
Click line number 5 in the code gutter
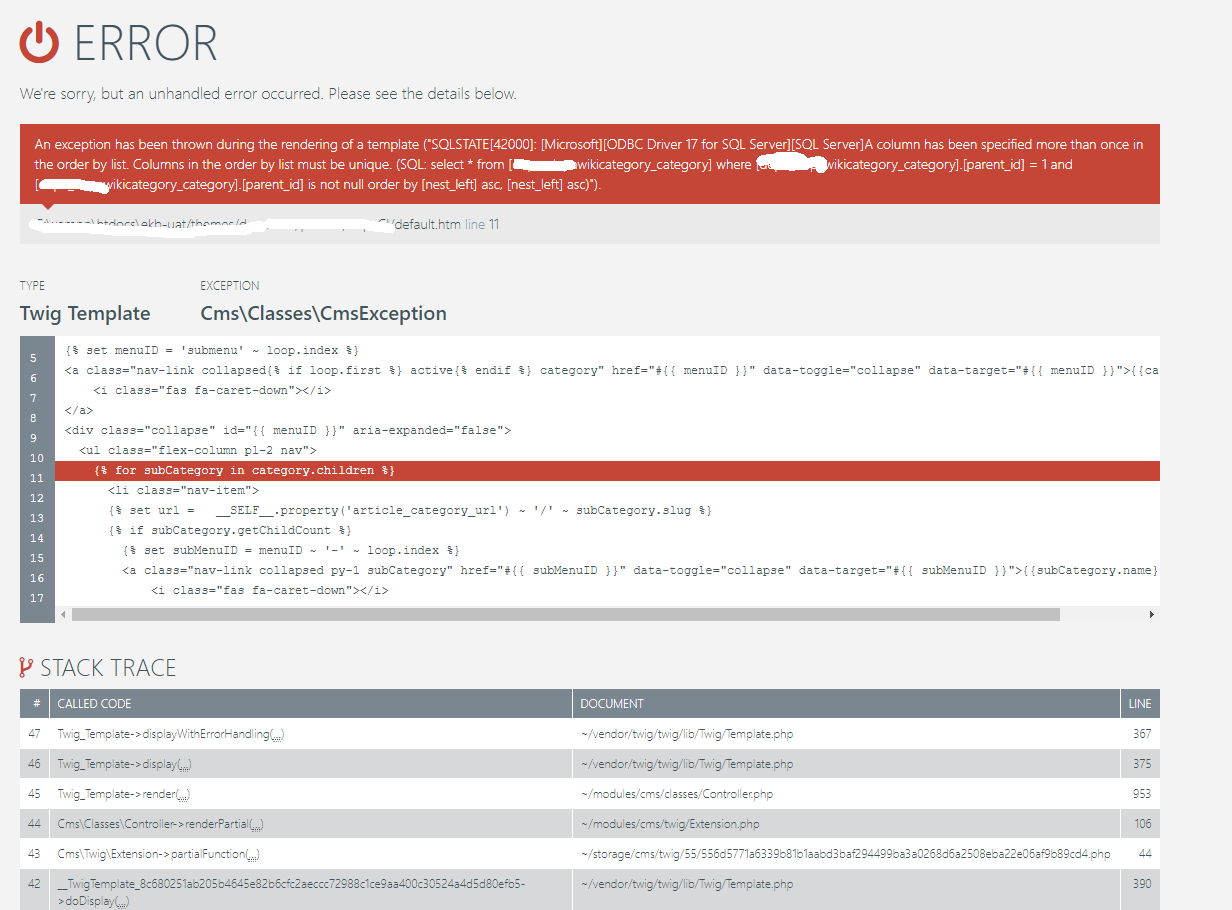click(x=33, y=358)
